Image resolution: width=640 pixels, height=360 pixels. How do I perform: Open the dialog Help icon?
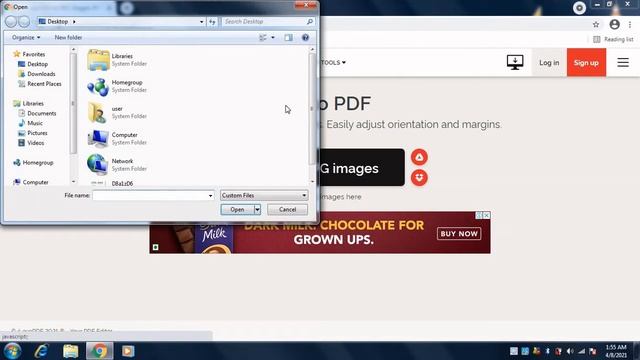pos(305,38)
